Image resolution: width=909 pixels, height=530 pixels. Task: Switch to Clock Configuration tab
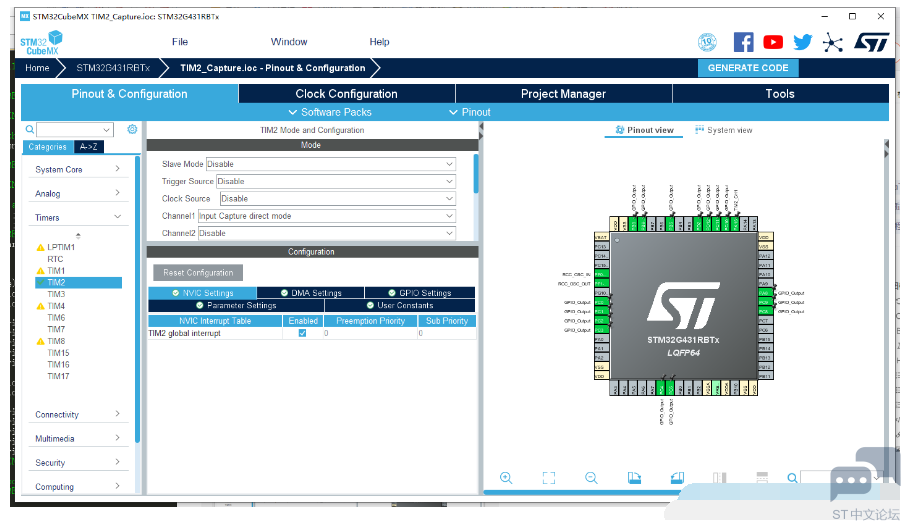tap(346, 94)
